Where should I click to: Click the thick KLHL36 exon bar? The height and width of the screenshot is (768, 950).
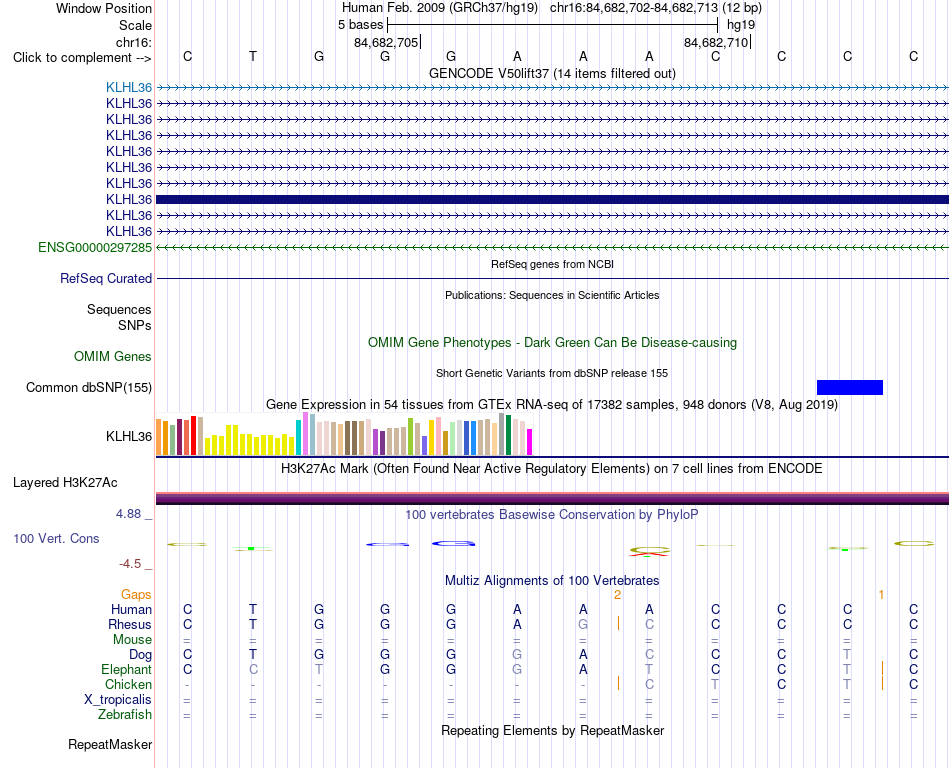[552, 199]
